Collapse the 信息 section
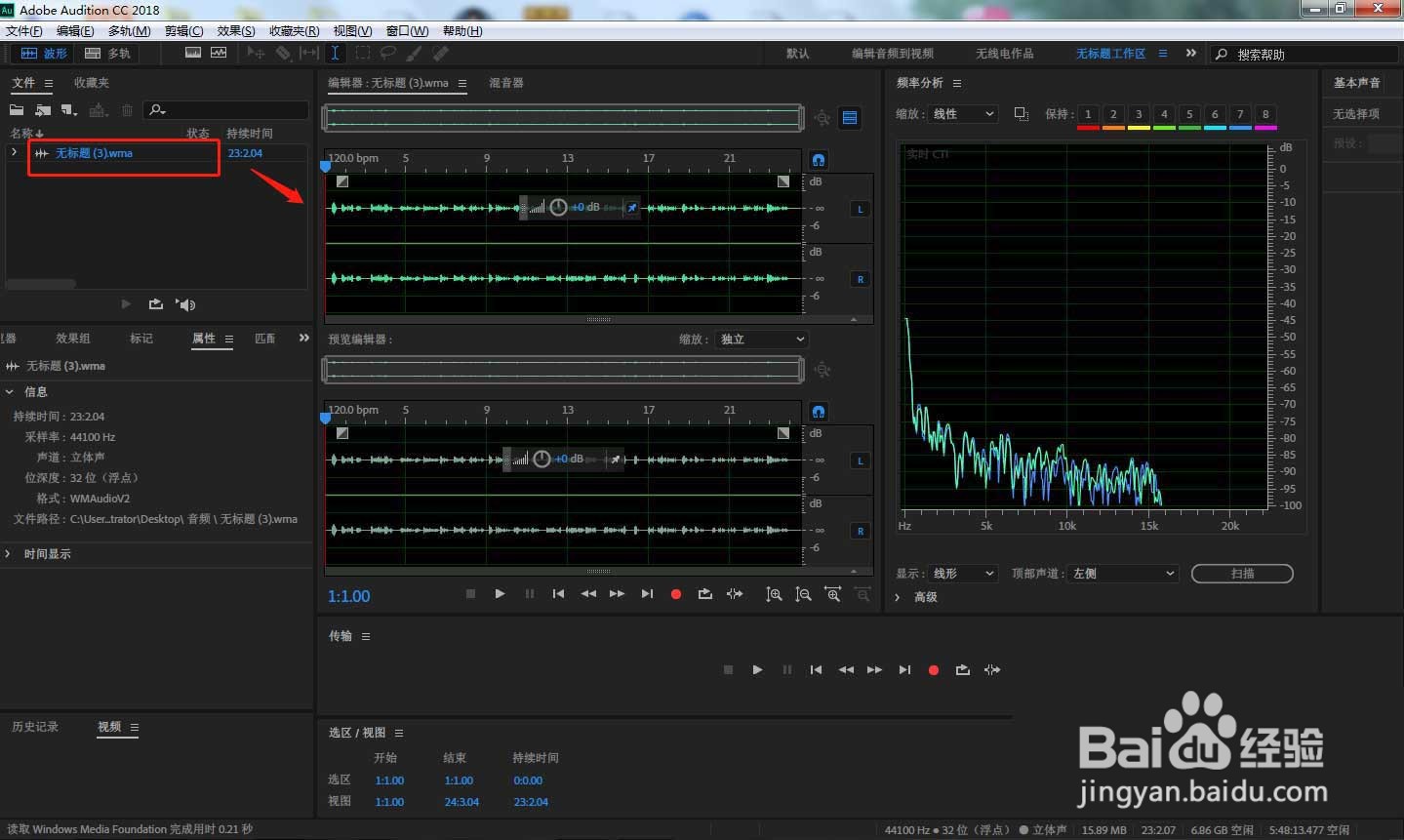This screenshot has height=840, width=1404. tap(10, 391)
